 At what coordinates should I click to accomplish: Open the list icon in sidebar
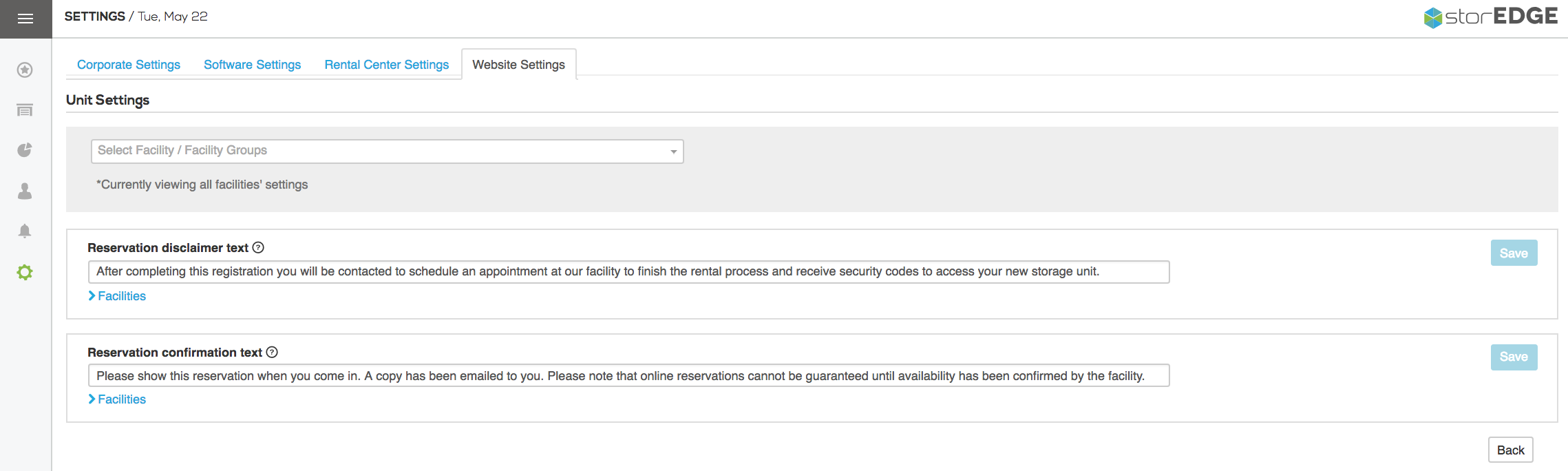click(25, 110)
